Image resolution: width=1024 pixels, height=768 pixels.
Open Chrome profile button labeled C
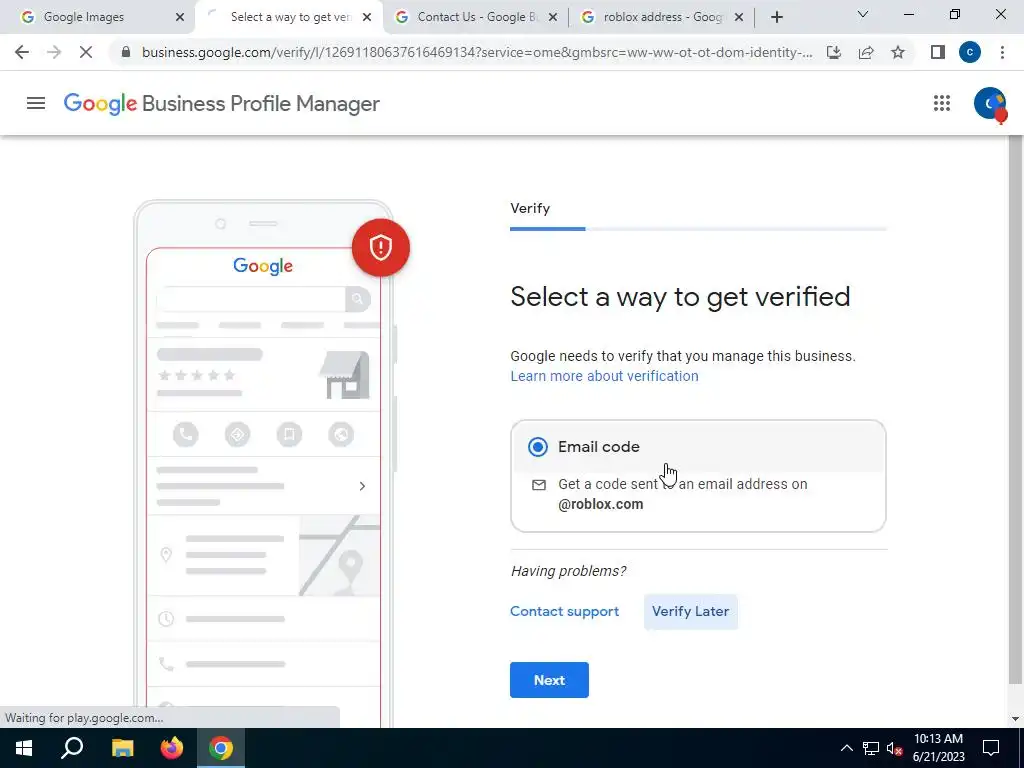[x=970, y=52]
